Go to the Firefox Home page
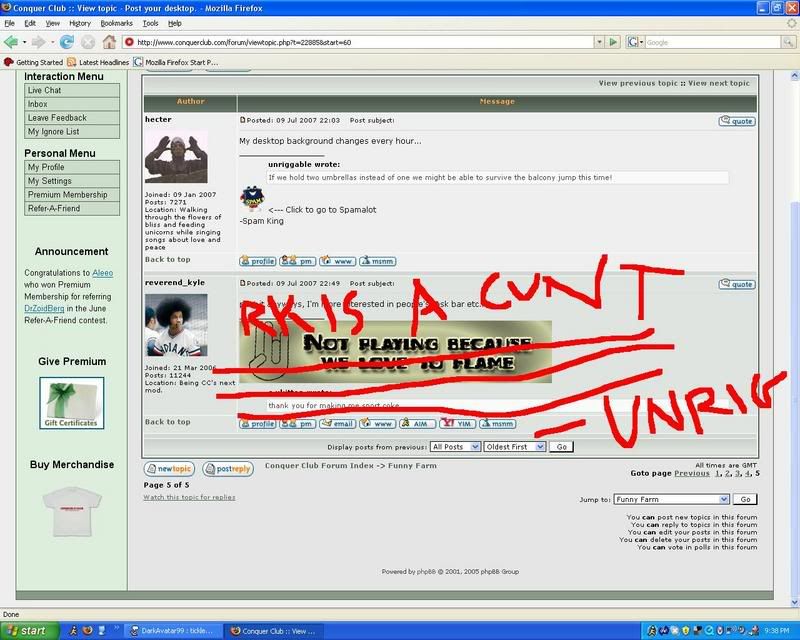Screen dimensions: 800x640 click(109, 42)
